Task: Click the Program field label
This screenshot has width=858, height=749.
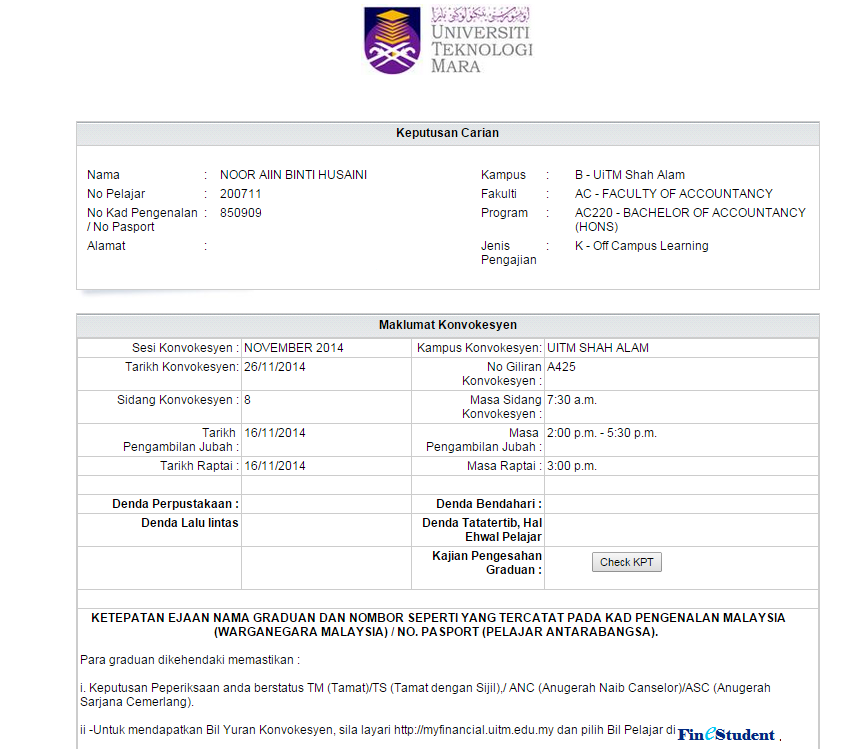Action: 505,213
